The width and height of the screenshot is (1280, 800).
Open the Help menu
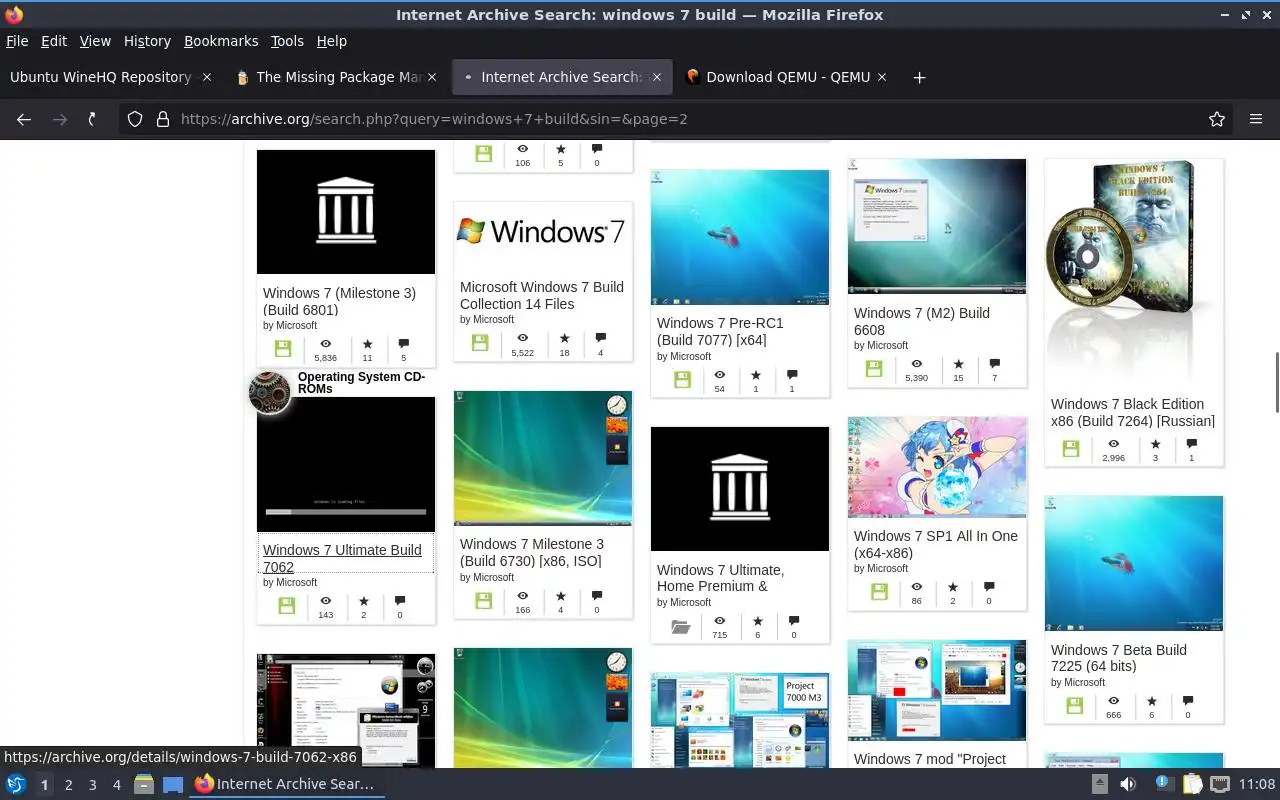[331, 41]
